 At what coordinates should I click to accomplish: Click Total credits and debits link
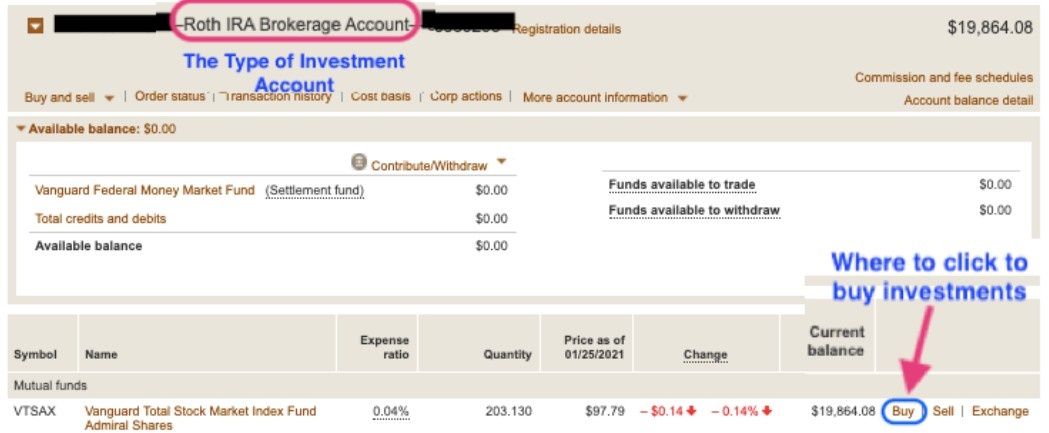pyautogui.click(x=101, y=218)
